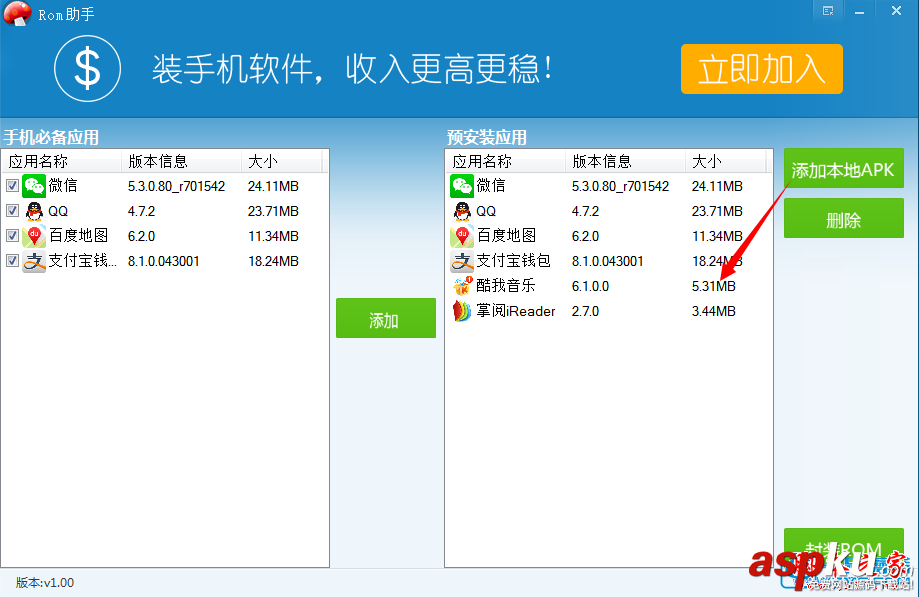The image size is (919, 597).
Task: Click 支付宝钱包 icon in 预安装应用 list
Action: click(x=462, y=261)
